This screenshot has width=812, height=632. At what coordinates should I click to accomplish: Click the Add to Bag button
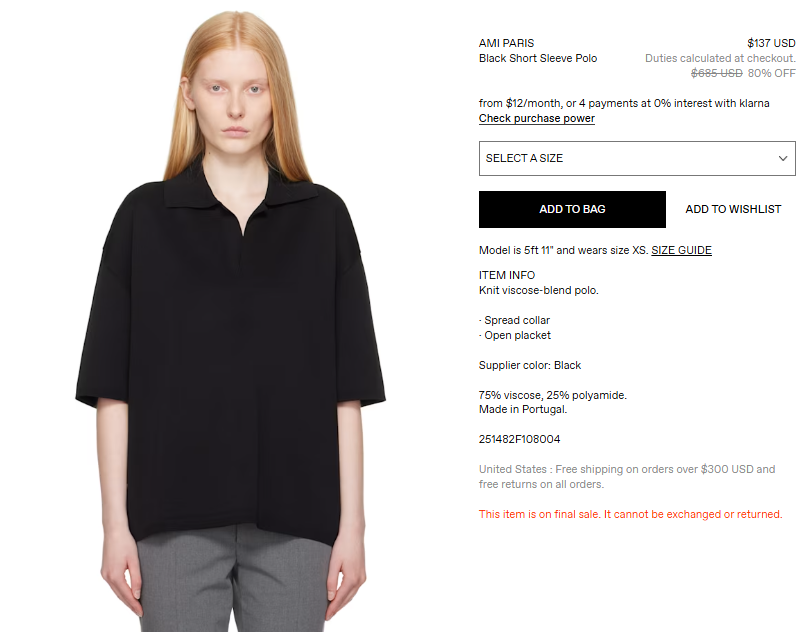click(572, 209)
